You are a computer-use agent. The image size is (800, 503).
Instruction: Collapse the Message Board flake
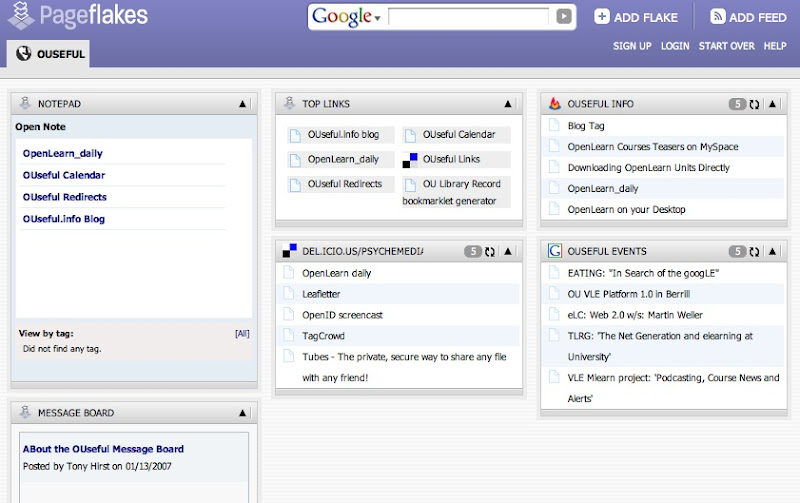coord(242,413)
